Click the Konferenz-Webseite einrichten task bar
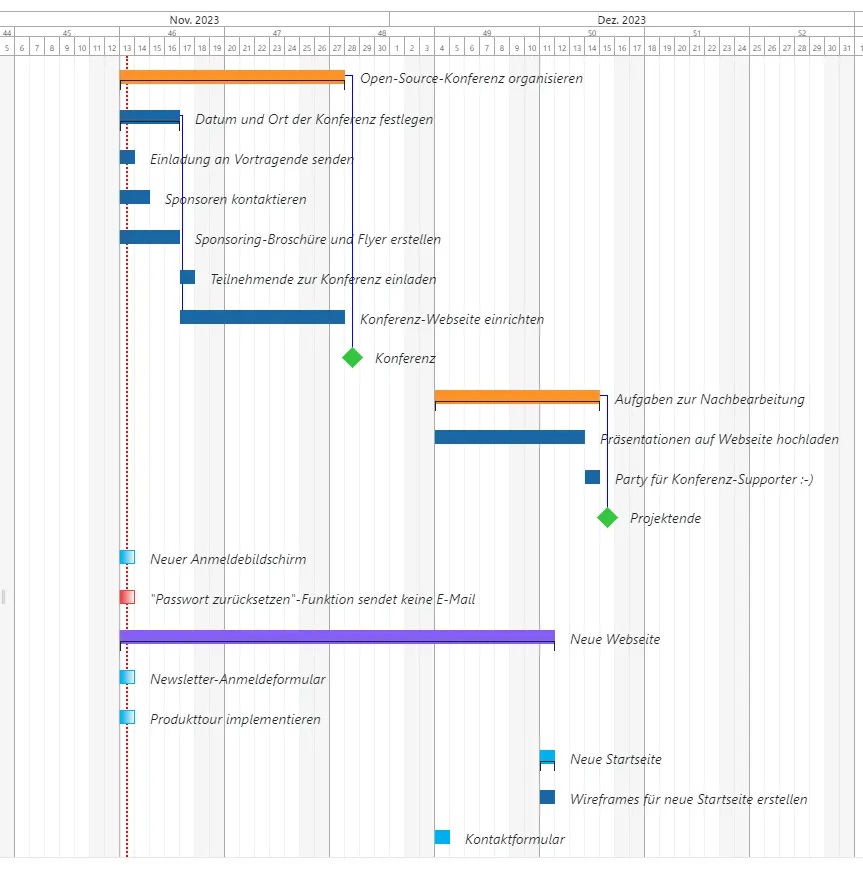Viewport: 863px width, 873px height. (260, 316)
